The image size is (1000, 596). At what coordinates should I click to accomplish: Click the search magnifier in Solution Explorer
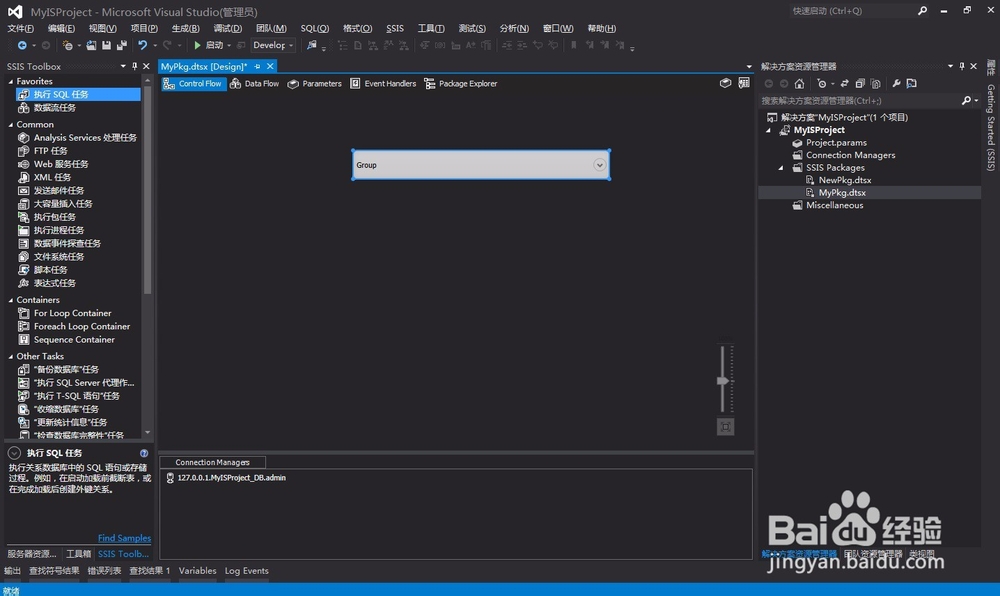click(x=967, y=100)
